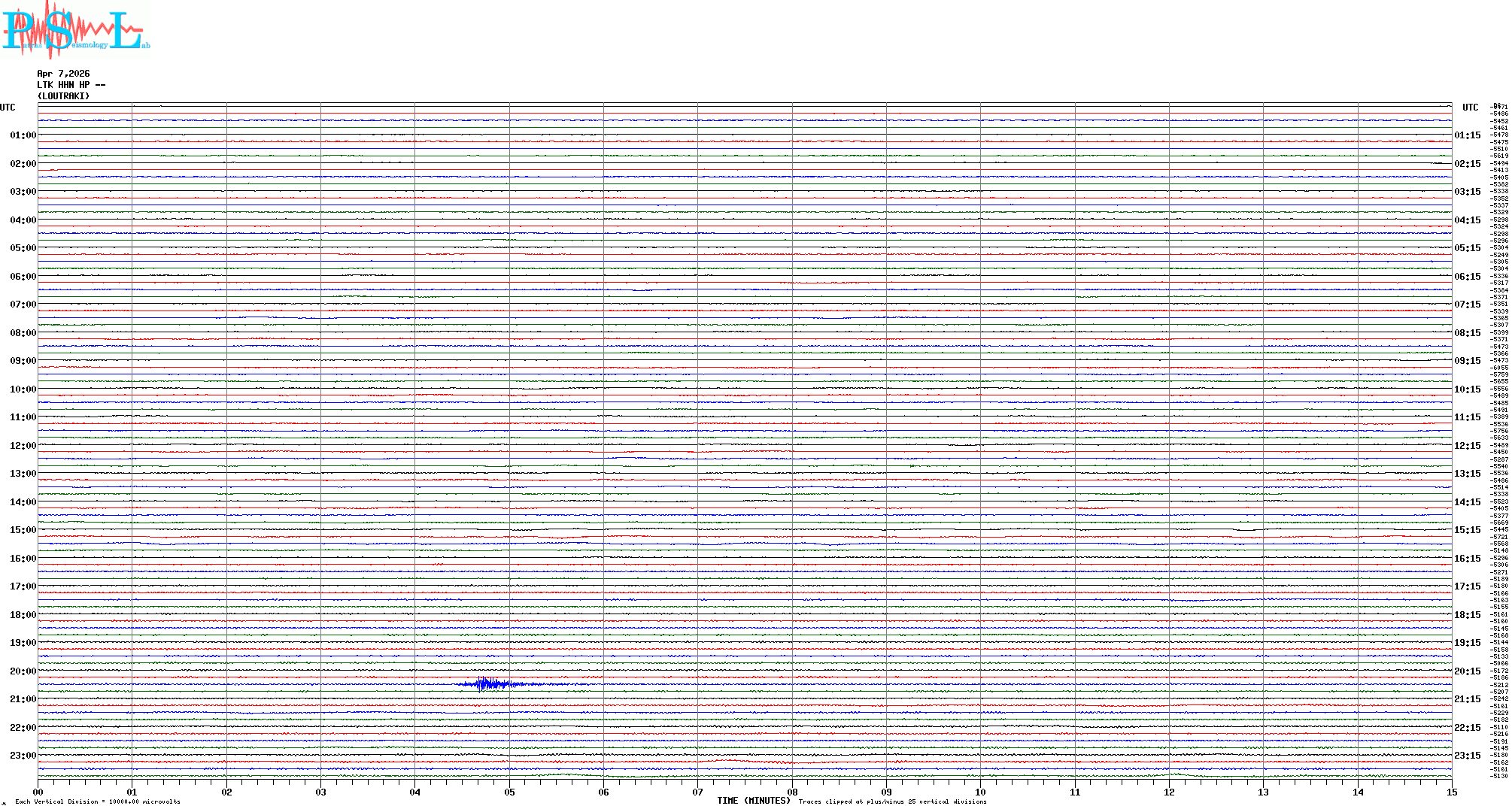Click the 10 minute mark on the bottom axis
Screen dimensions: 1512x812
point(980,792)
